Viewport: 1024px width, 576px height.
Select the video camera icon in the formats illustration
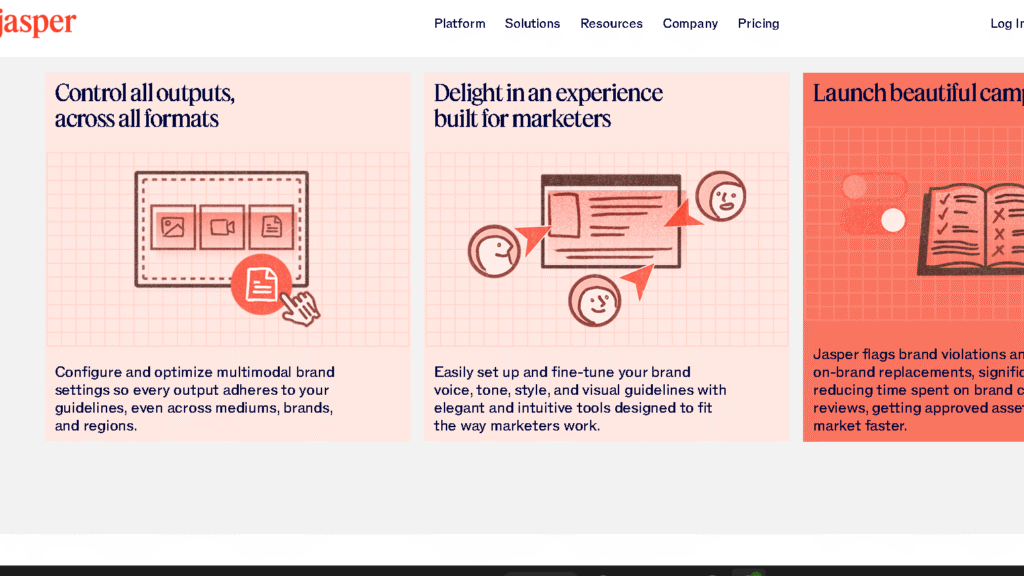click(224, 227)
